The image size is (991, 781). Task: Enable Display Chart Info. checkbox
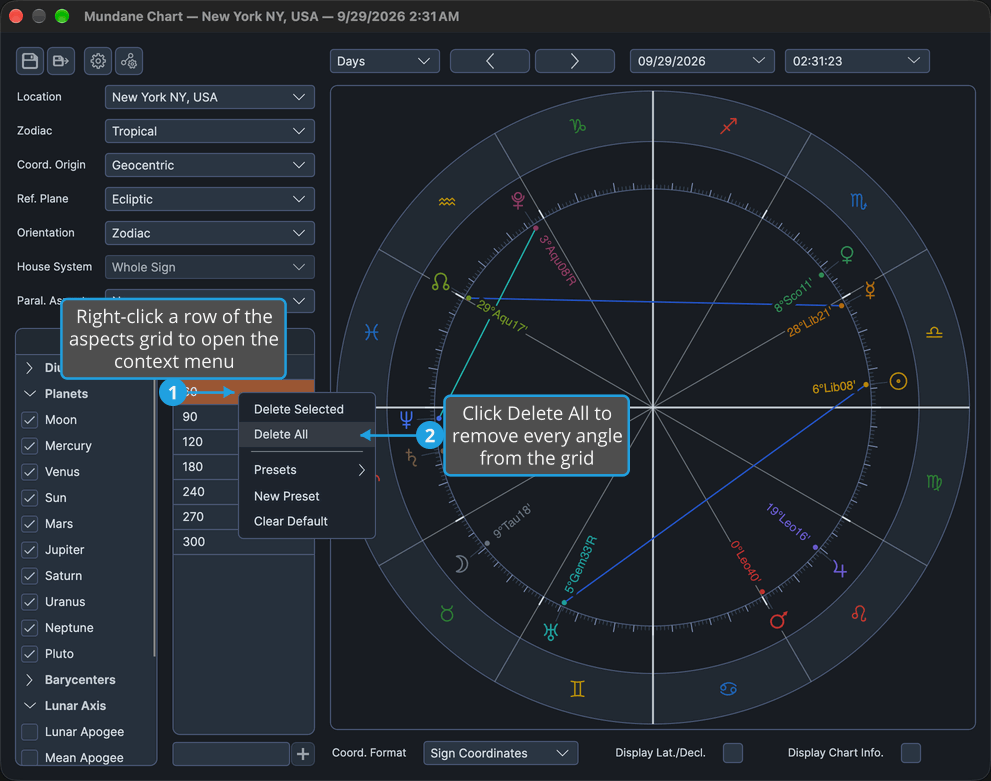pos(911,753)
